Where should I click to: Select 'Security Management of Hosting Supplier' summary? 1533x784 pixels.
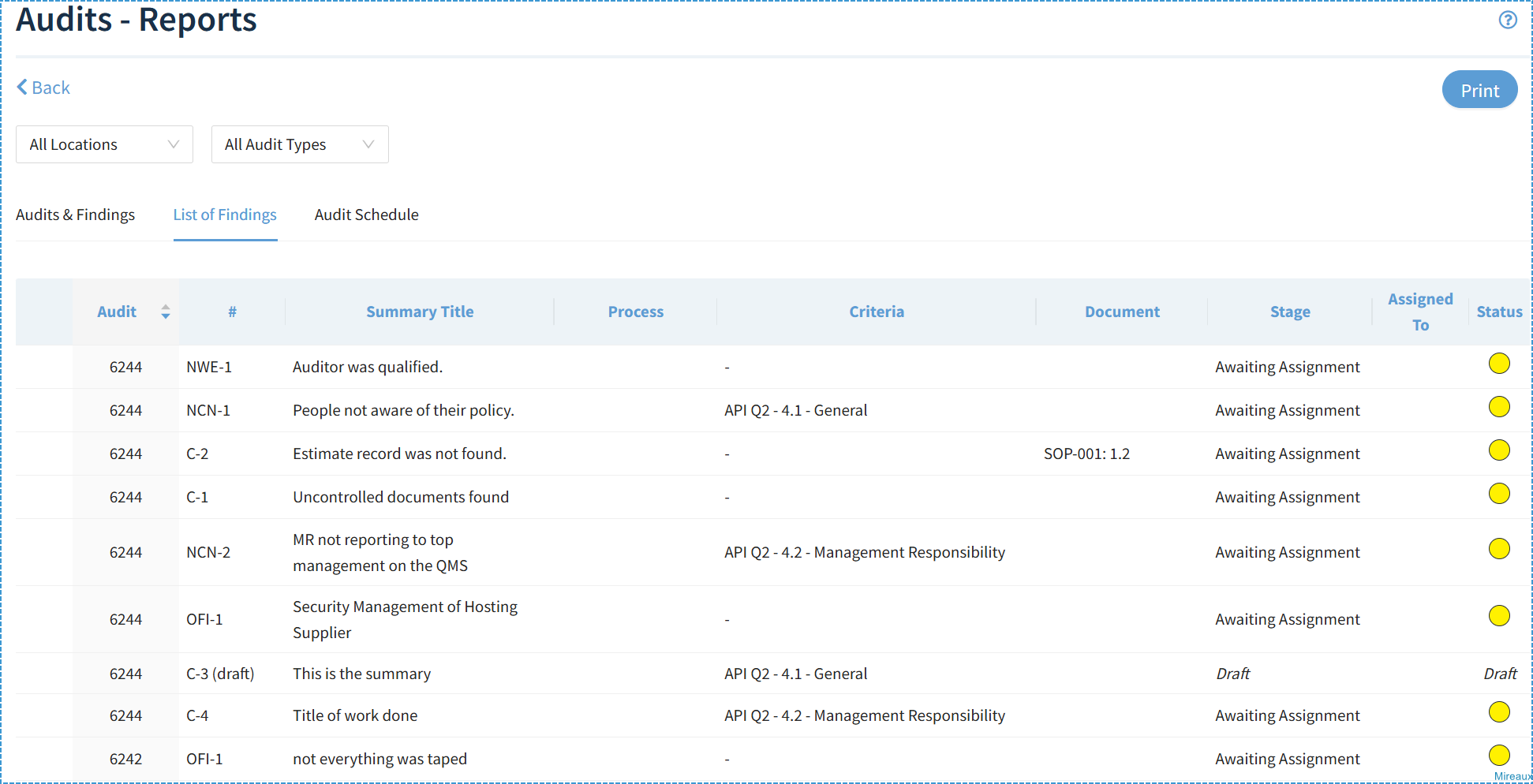pyautogui.click(x=405, y=619)
